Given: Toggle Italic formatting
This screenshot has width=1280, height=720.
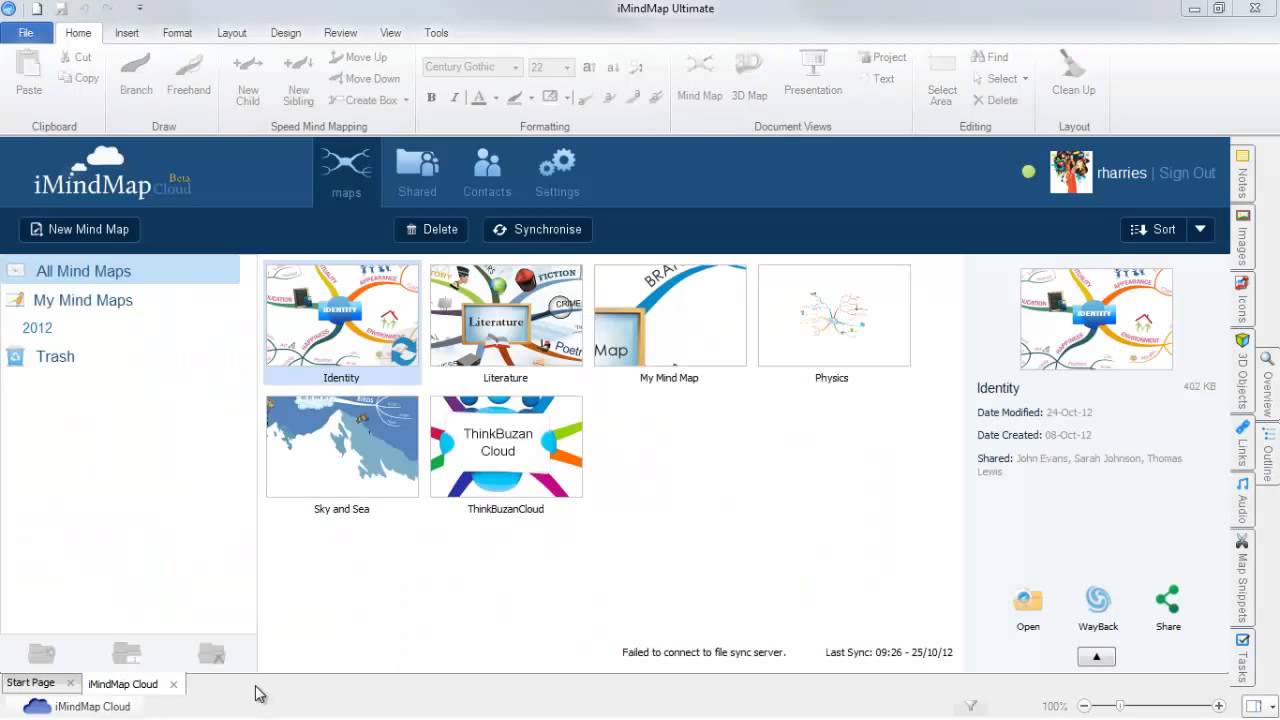Looking at the screenshot, I should [454, 97].
